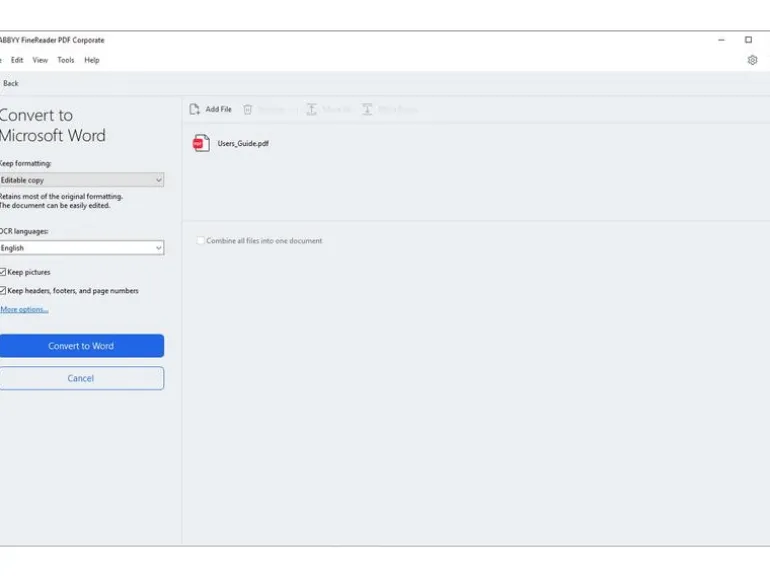Click the Remove trash icon
770x578 pixels.
pyautogui.click(x=248, y=109)
